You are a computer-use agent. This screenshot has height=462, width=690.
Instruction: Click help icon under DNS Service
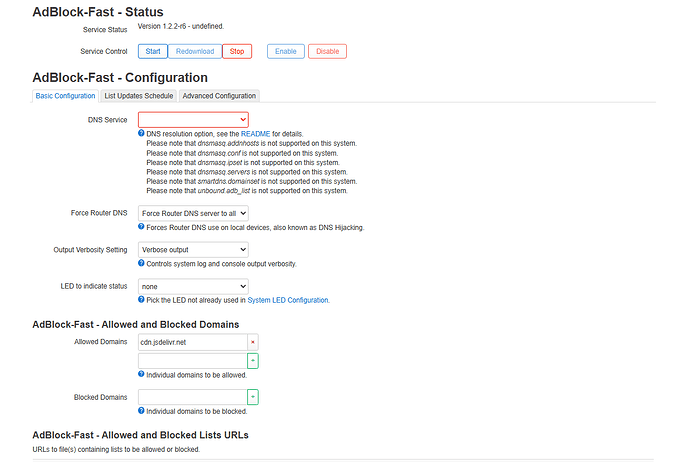click(141, 133)
